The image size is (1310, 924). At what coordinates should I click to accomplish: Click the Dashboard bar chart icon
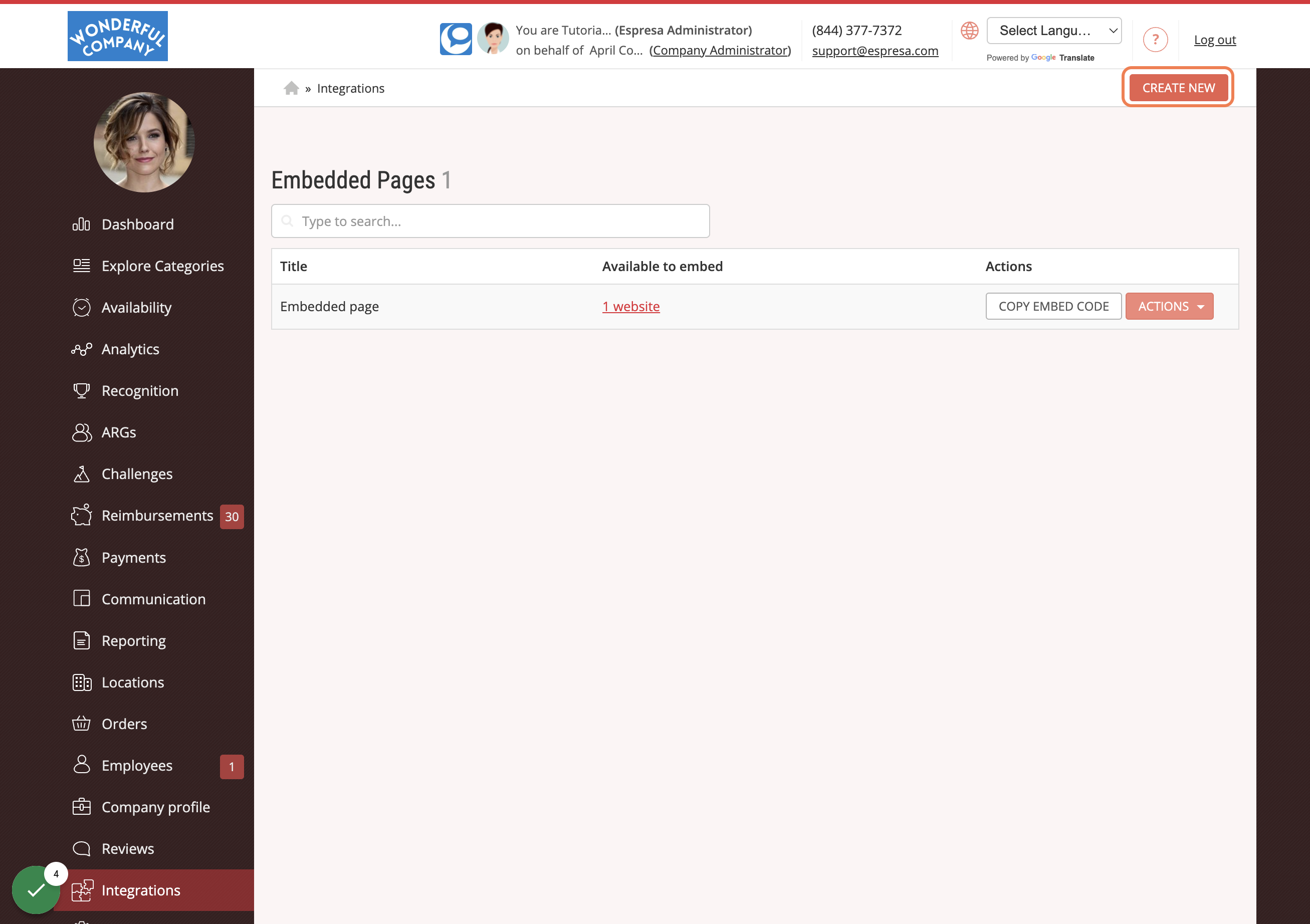[81, 224]
